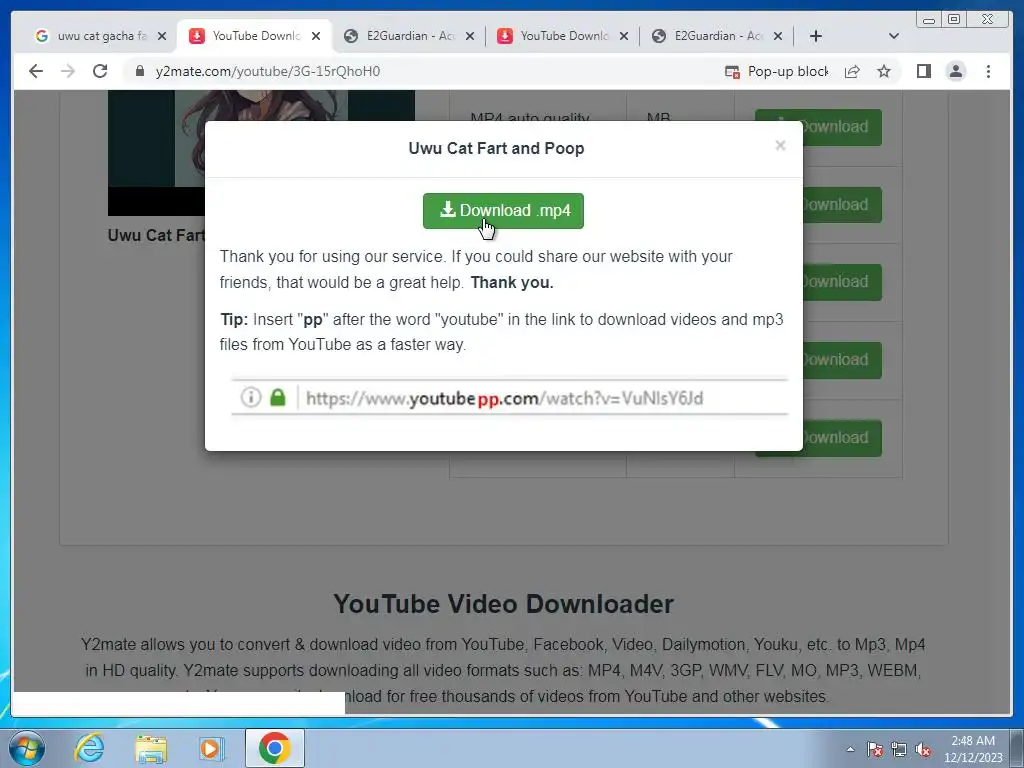Screen dimensions: 1024x768
Task: Reload the current page
Action: [100, 71]
